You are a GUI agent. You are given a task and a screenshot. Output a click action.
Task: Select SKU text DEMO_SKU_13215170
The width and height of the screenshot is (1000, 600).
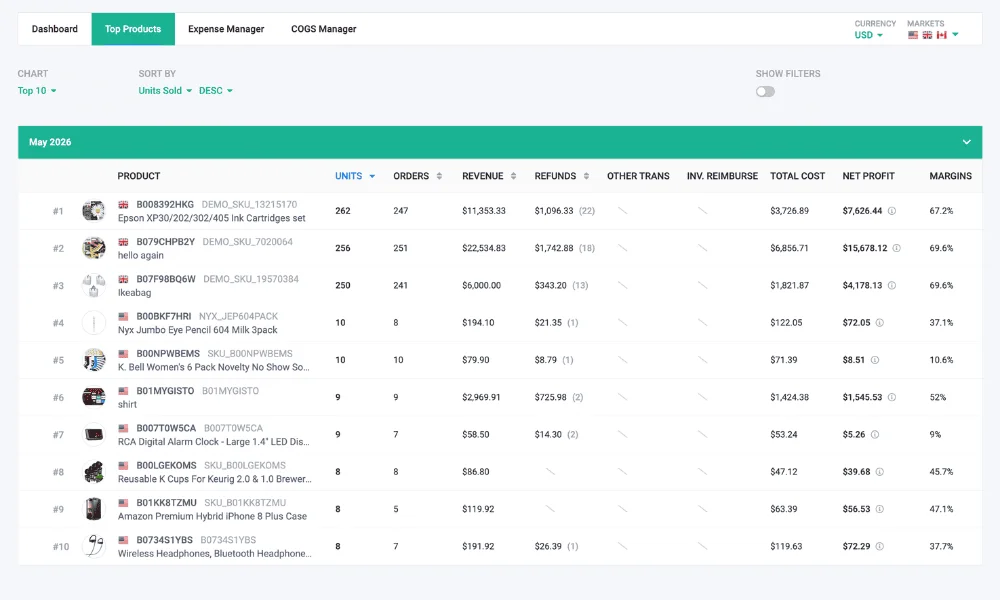(x=249, y=205)
